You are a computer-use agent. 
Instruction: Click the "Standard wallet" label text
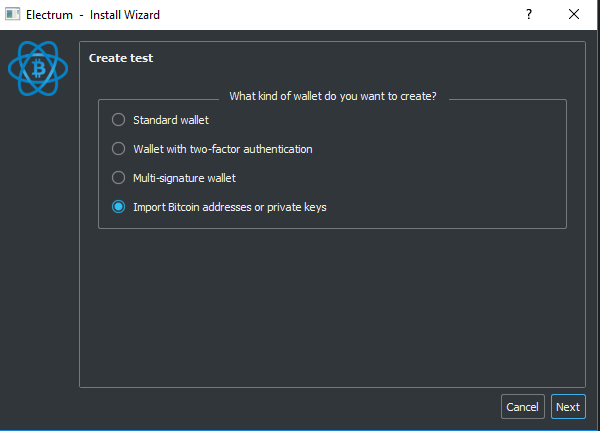click(171, 120)
